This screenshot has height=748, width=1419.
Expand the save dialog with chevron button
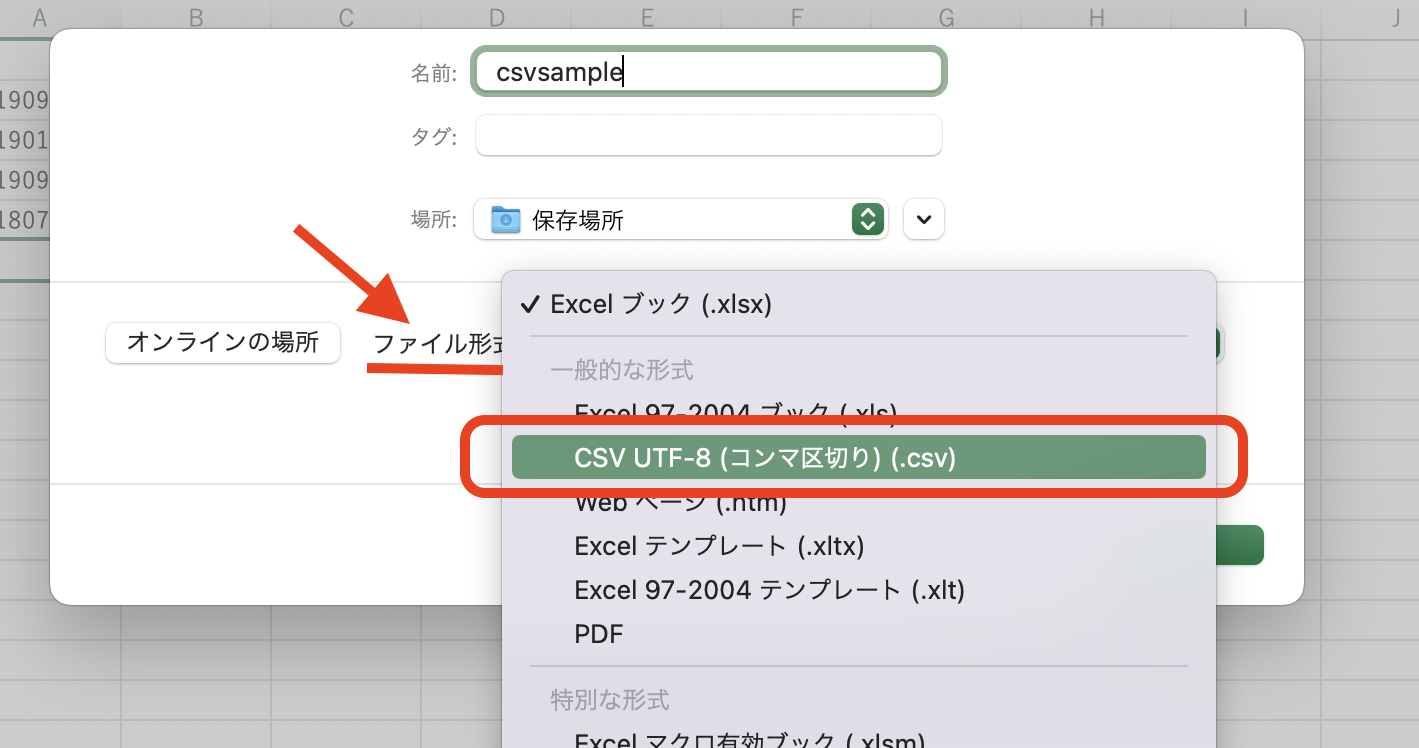point(924,219)
